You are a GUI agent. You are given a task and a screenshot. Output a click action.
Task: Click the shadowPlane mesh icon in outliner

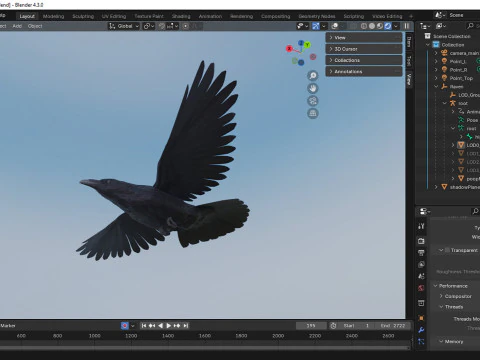pyautogui.click(x=444, y=187)
